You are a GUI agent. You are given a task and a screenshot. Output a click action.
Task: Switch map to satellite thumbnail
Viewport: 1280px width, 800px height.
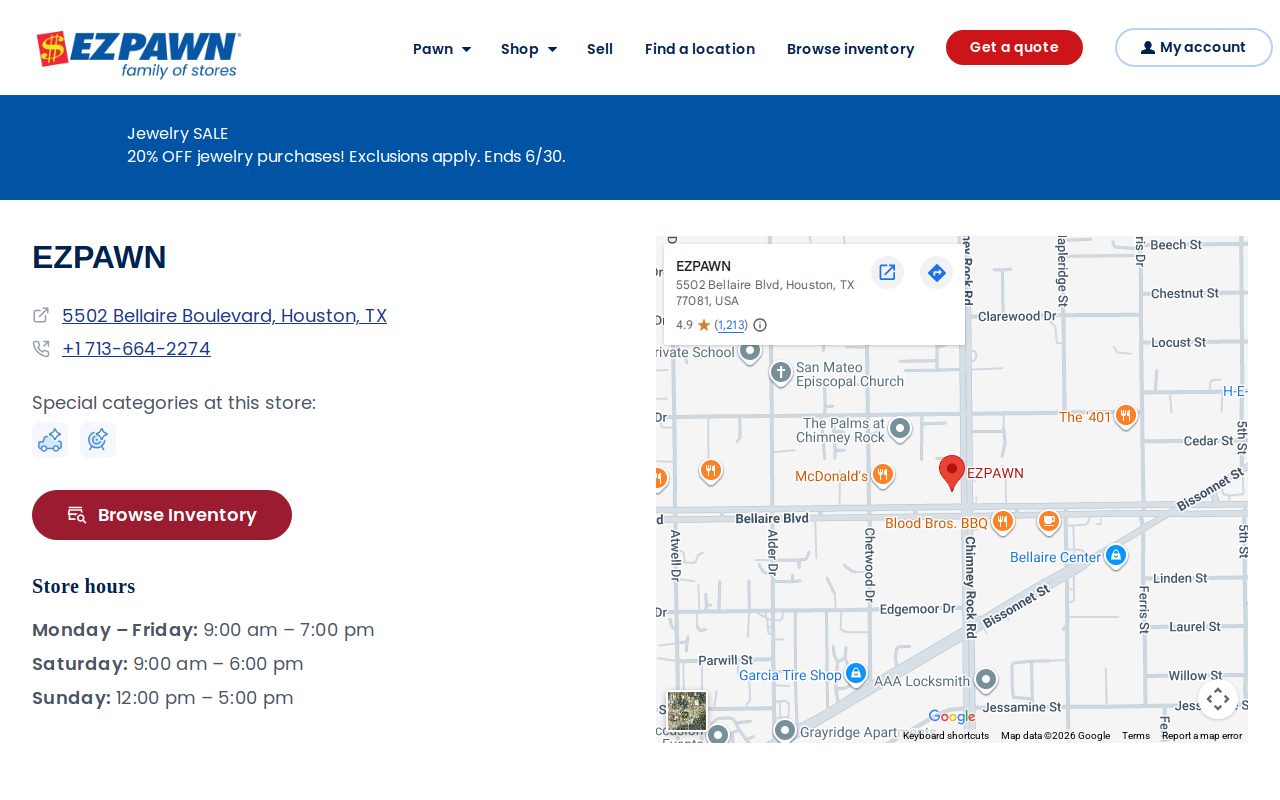coord(687,711)
